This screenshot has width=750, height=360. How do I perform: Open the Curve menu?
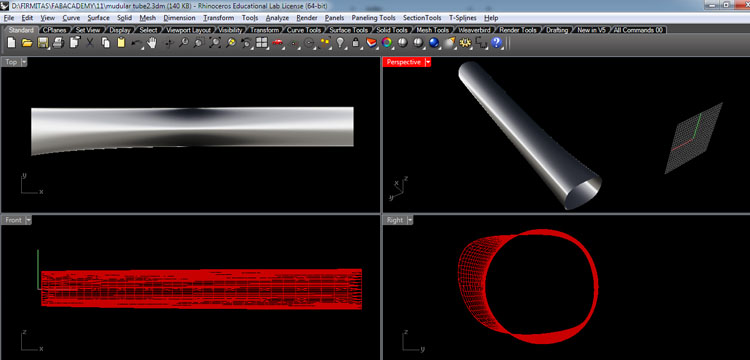point(71,18)
